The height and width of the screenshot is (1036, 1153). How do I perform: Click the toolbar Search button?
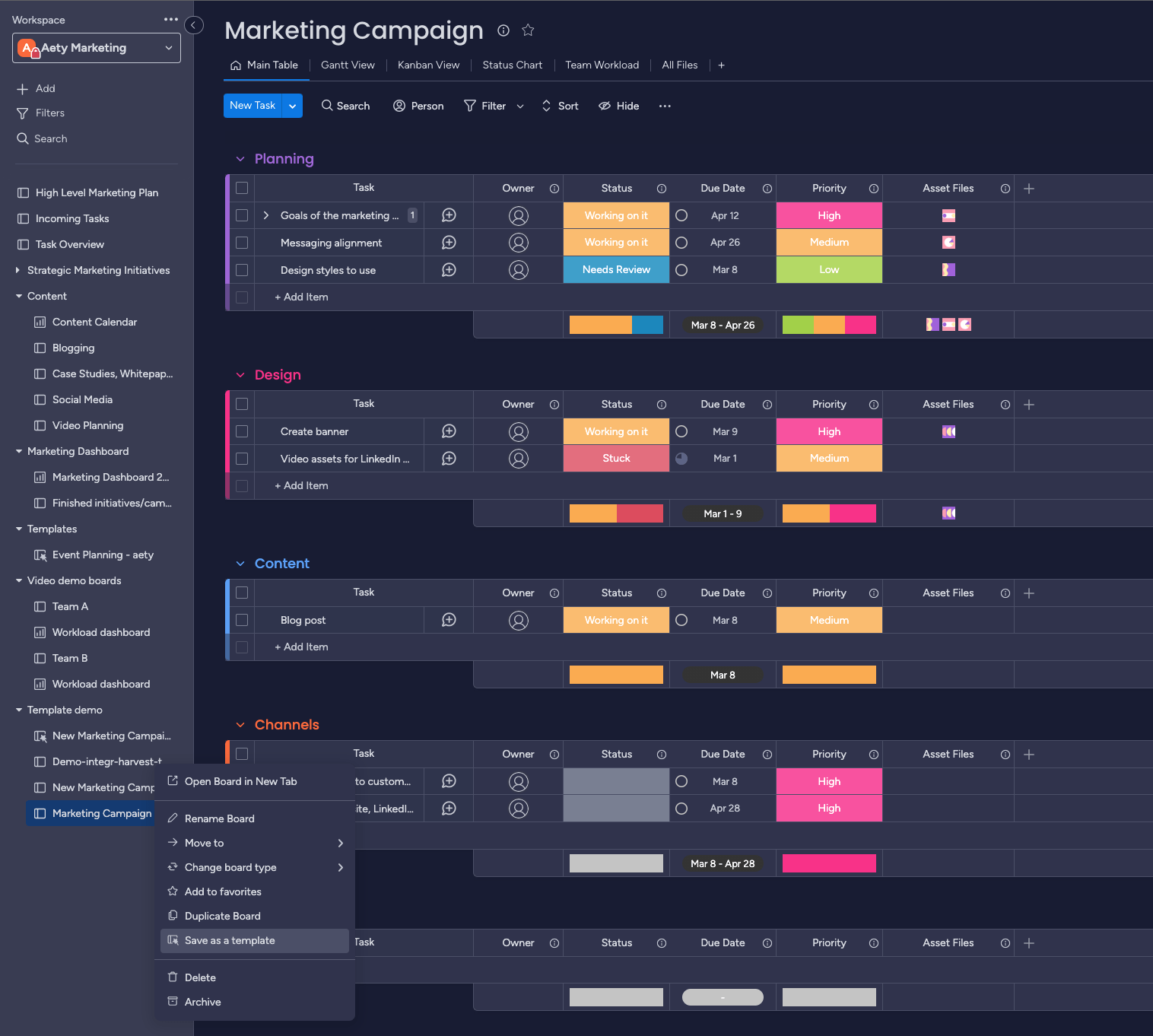click(x=345, y=106)
